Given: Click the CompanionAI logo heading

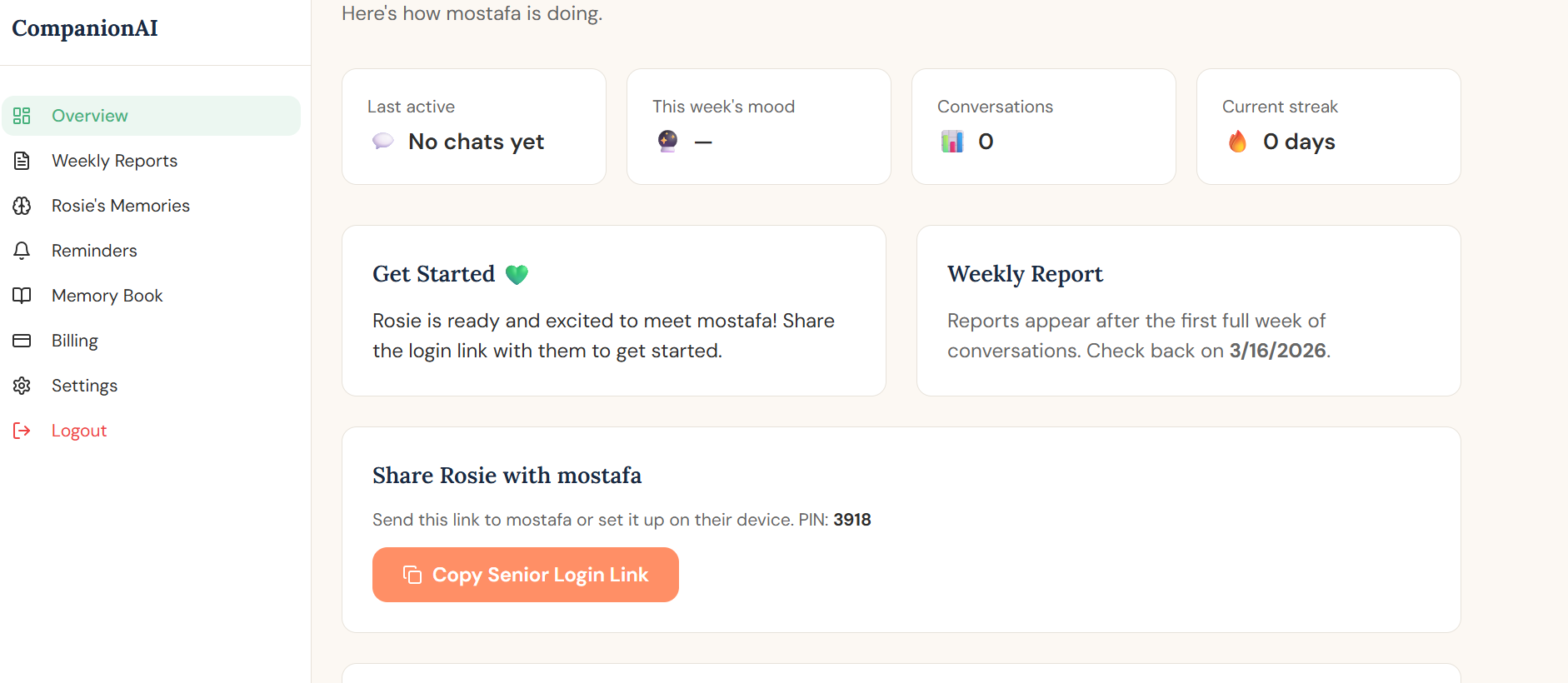Looking at the screenshot, I should tap(84, 27).
